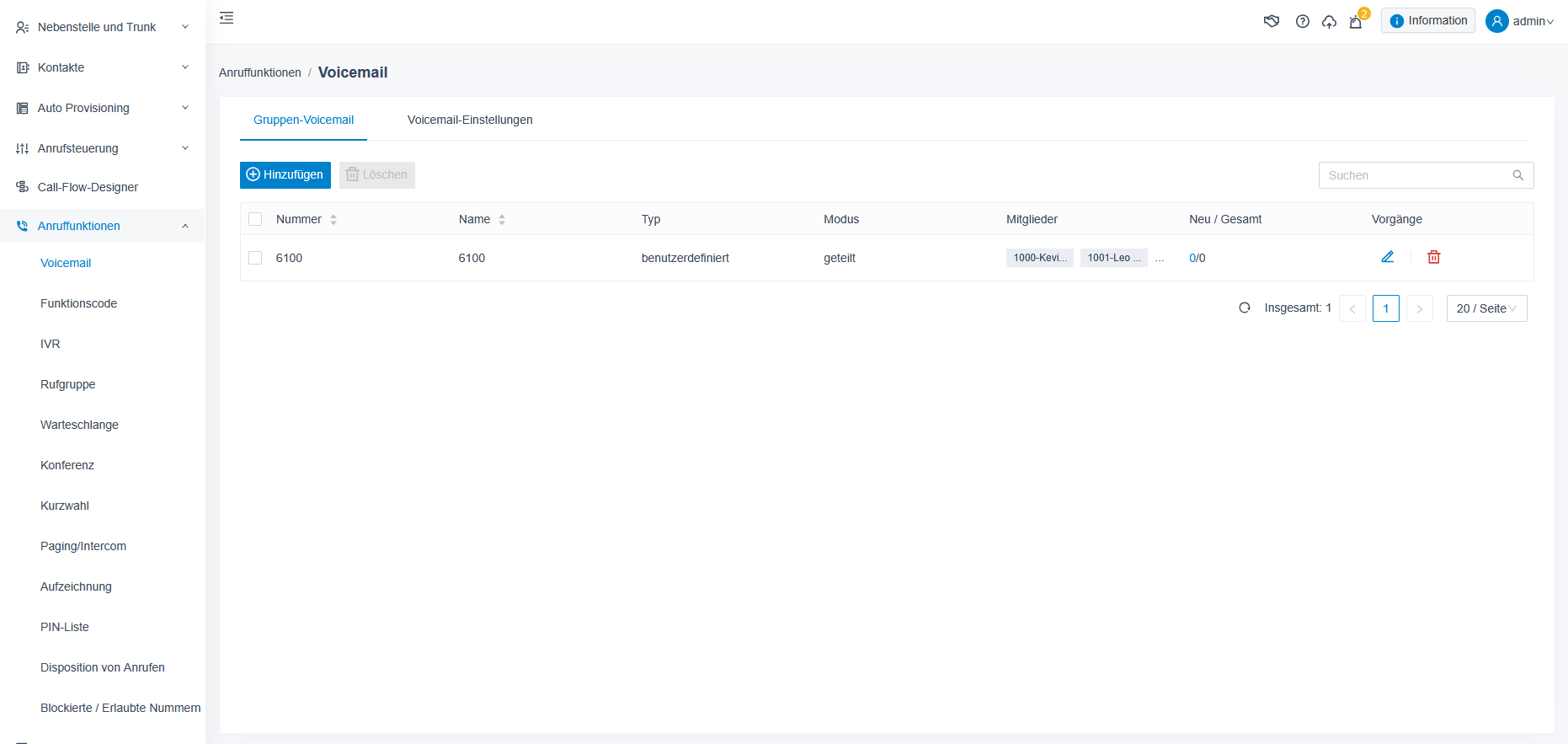
Task: Tick the checkbox for row 6100
Action: coord(255,258)
